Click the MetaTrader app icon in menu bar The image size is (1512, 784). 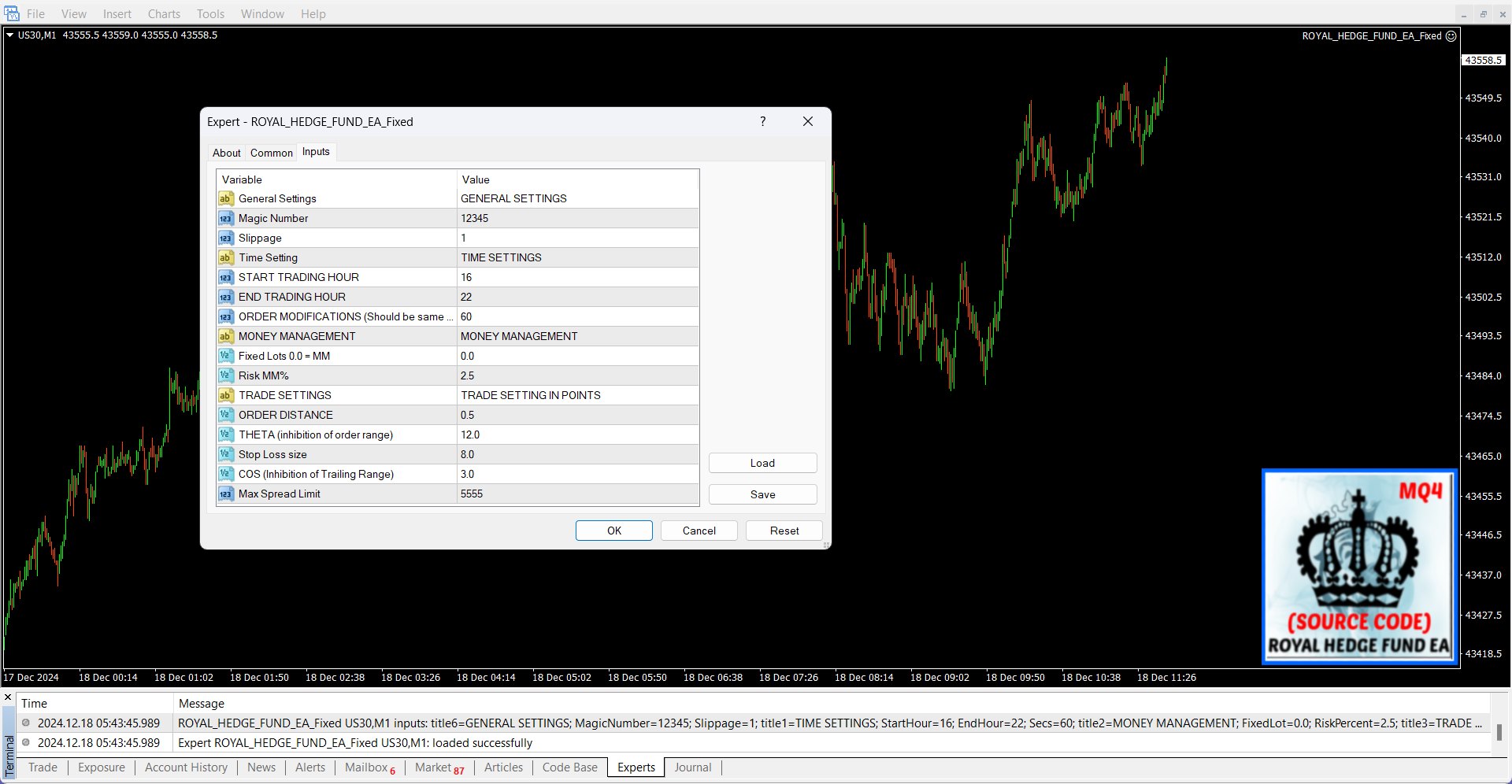coord(12,13)
